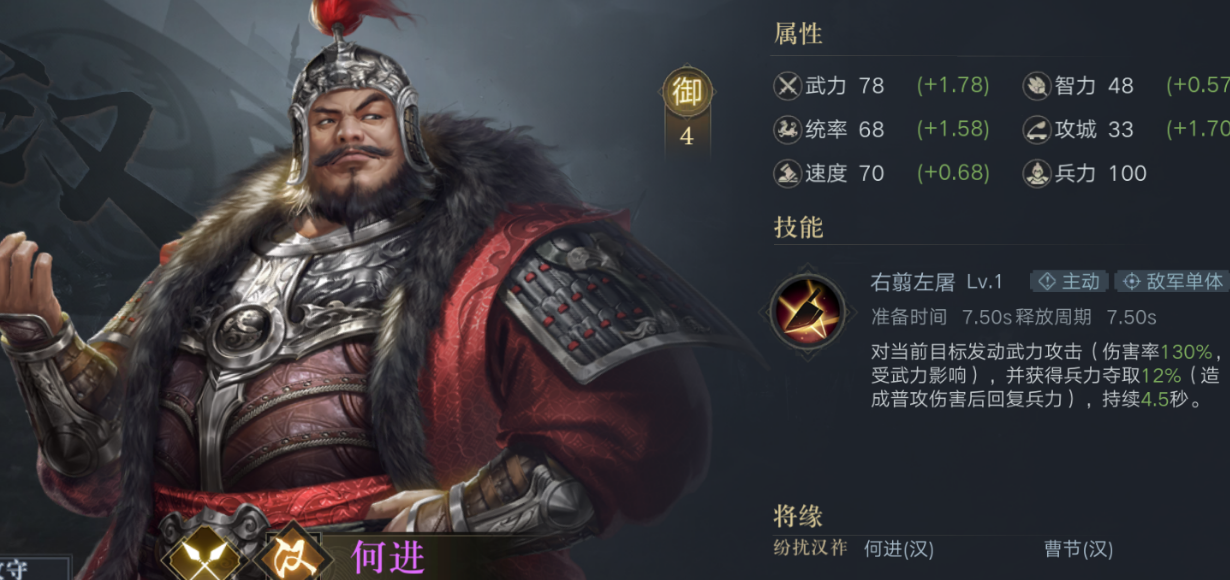The width and height of the screenshot is (1230, 580).
Task: Click the 攻城 siege attribute icon
Action: coord(1037,129)
